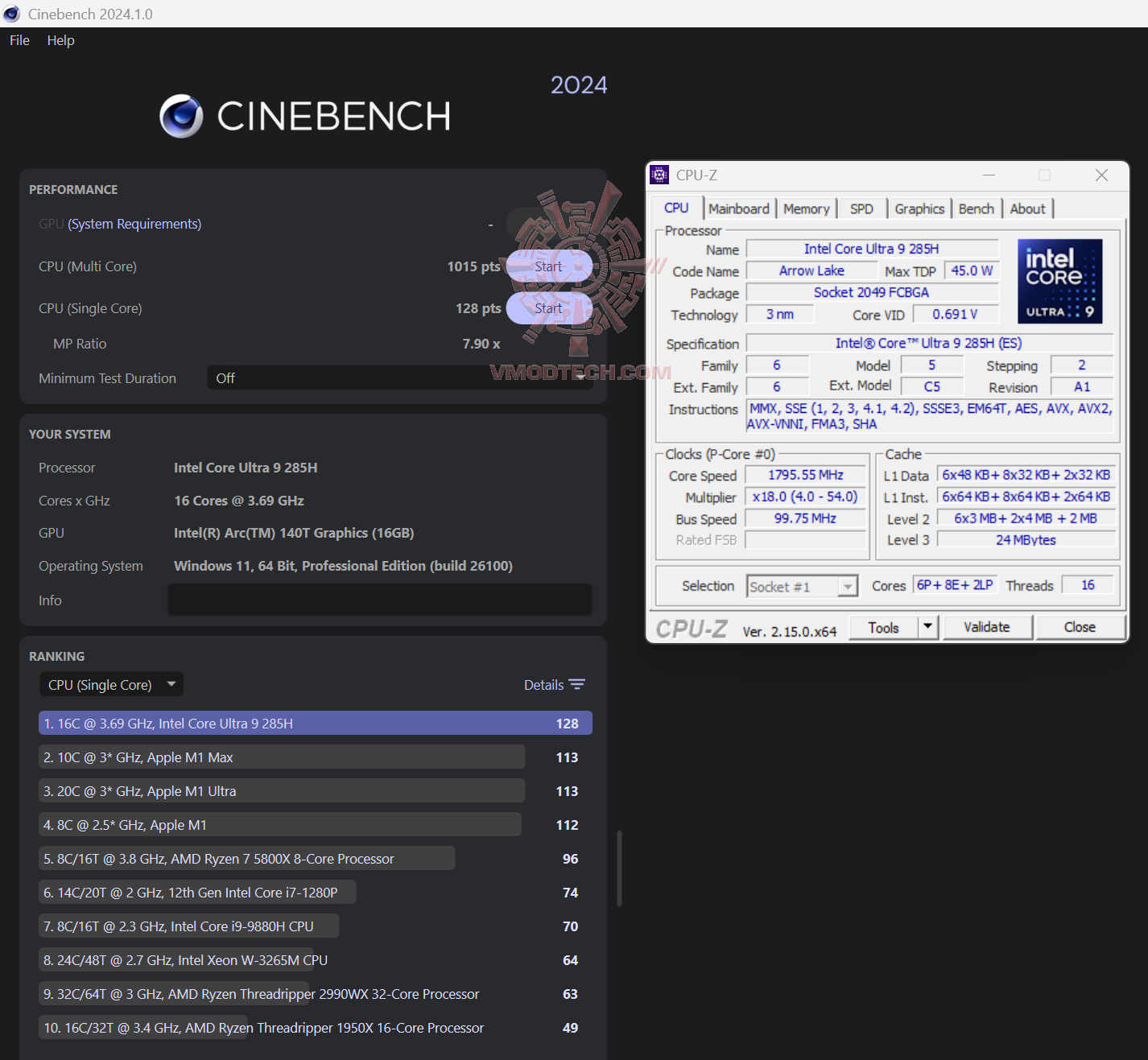Select the CPU tab in CPU-Z

pos(676,208)
